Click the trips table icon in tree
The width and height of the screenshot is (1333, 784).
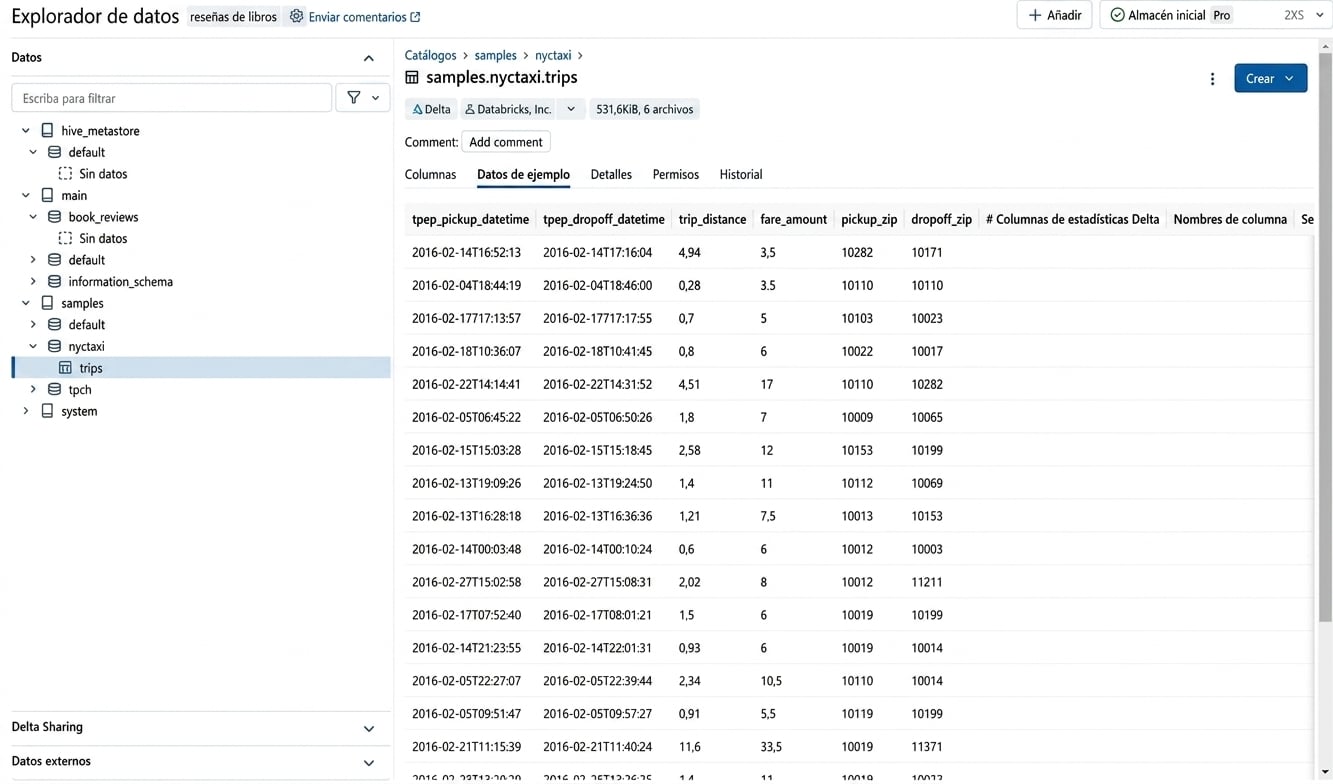65,368
